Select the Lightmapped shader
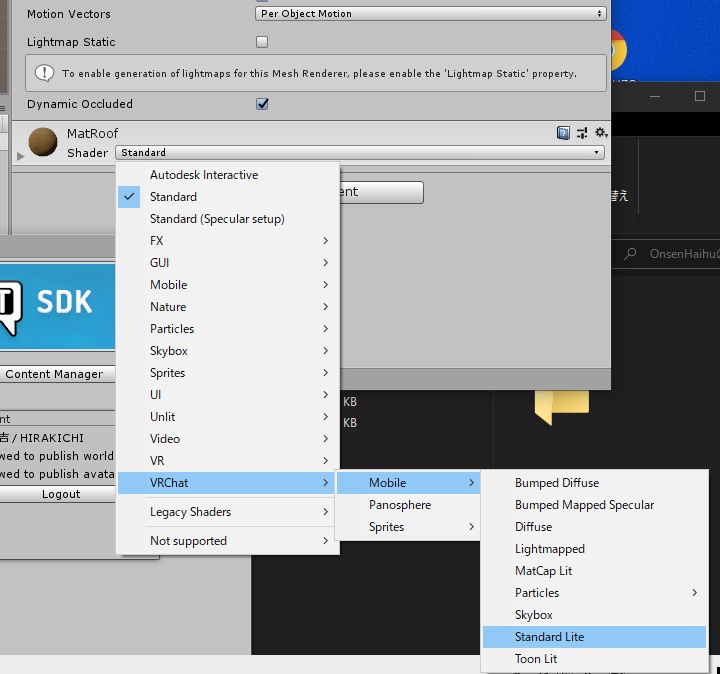The height and width of the screenshot is (674, 720). click(594, 549)
